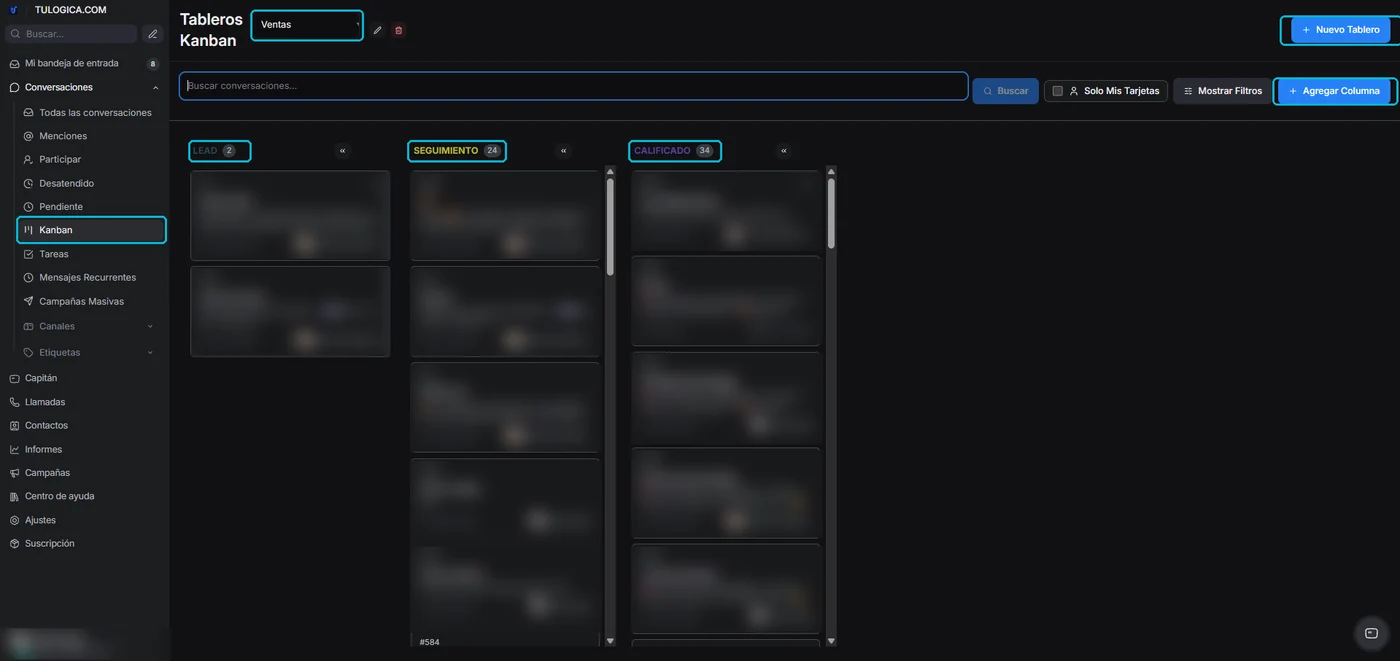The height and width of the screenshot is (661, 1400).
Task: Collapse the CALIFICADO column
Action: tap(784, 151)
